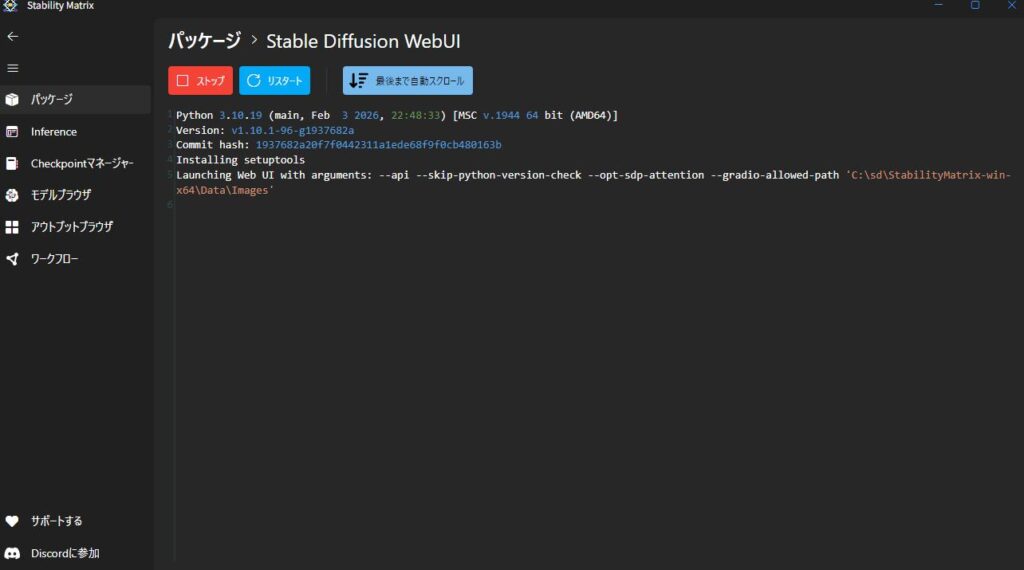The width and height of the screenshot is (1024, 570).
Task: Go to パッケージ breadcrumb
Action: coord(205,41)
